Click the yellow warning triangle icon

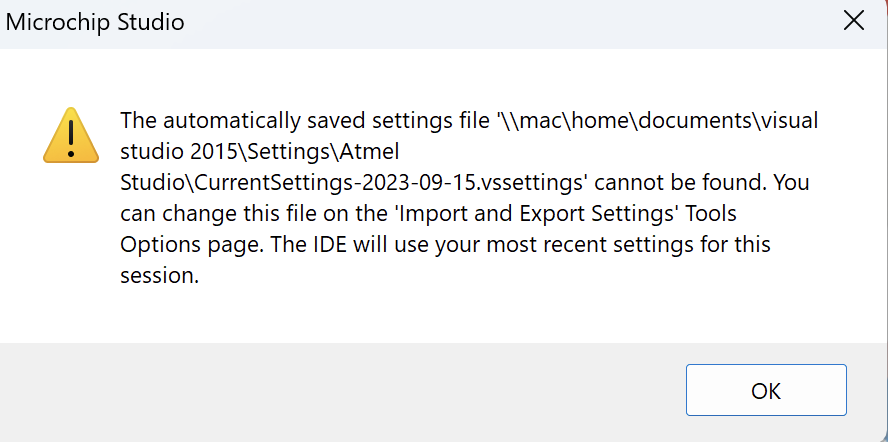click(x=71, y=135)
